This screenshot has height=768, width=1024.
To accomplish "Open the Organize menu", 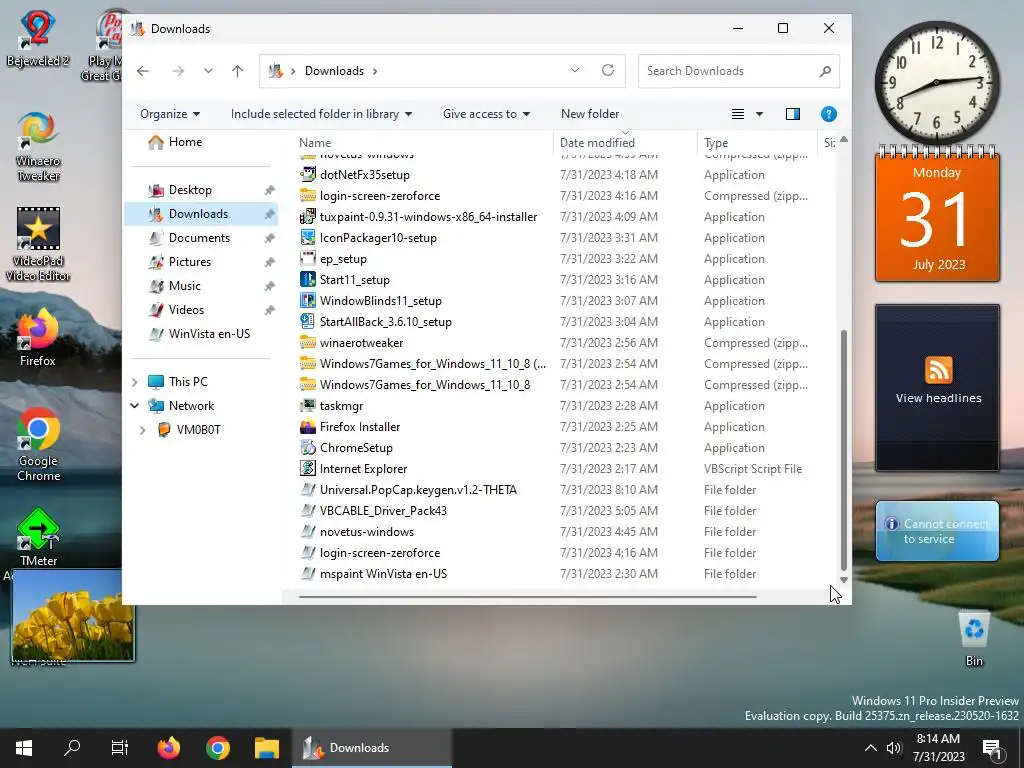I will coord(170,114).
